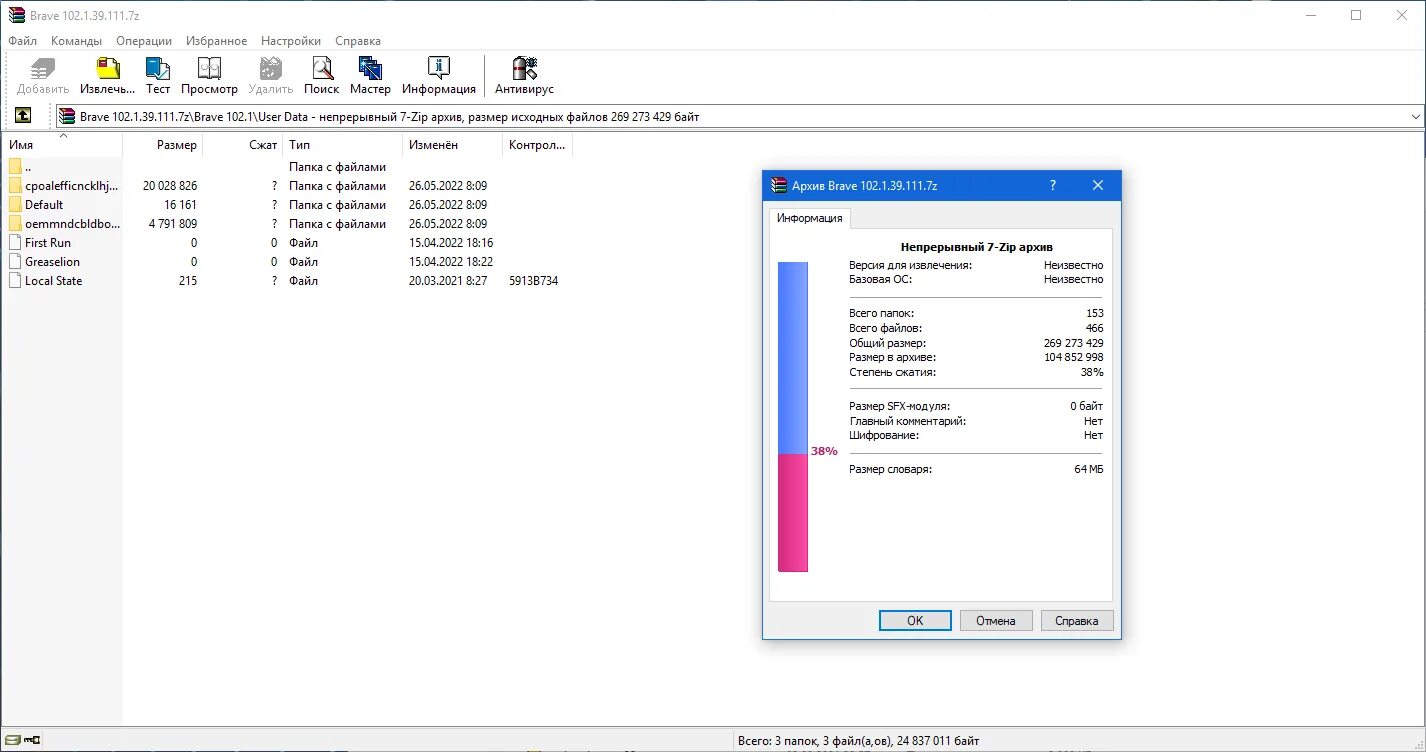Viewport: 1426px width, 752px height.
Task: Open the Избранное menu
Action: [216, 41]
